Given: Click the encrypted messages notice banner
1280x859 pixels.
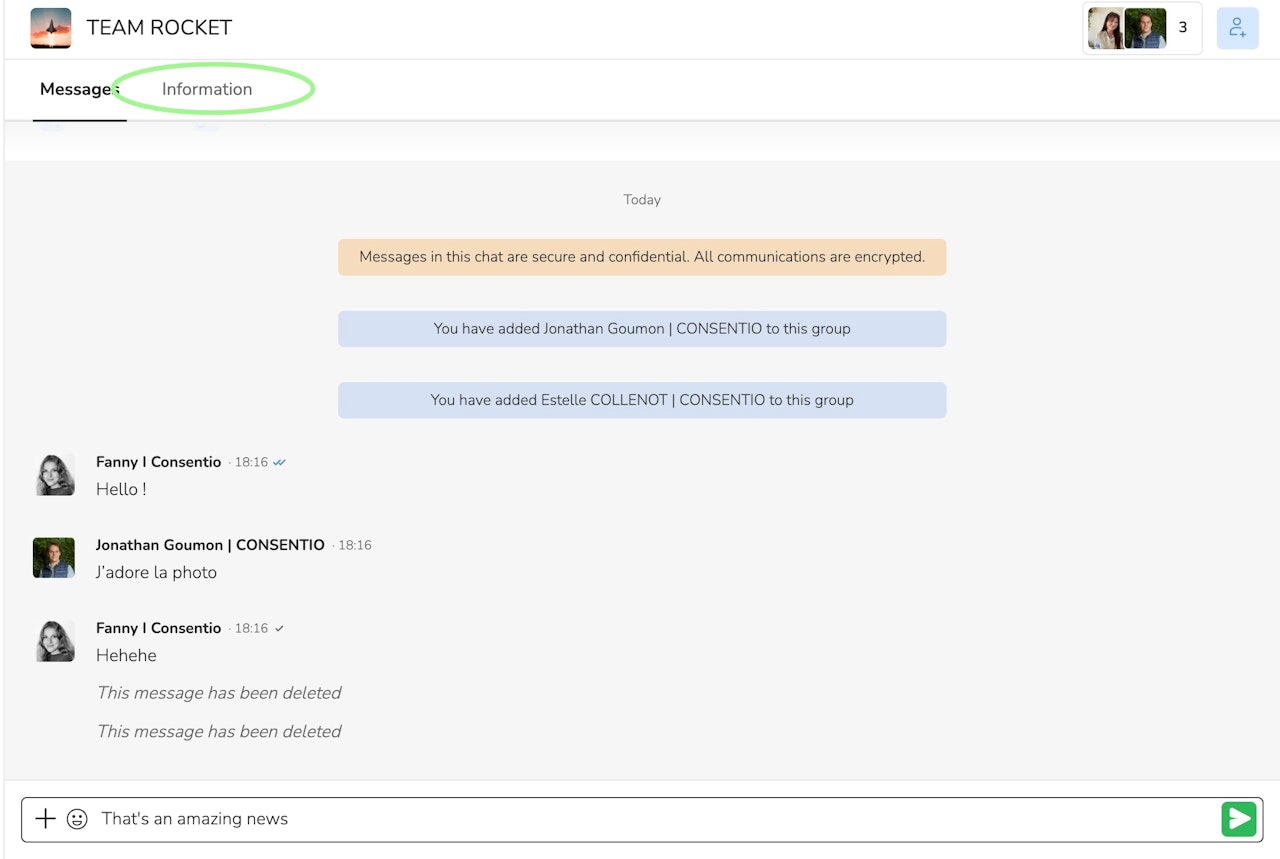Looking at the screenshot, I should (642, 257).
